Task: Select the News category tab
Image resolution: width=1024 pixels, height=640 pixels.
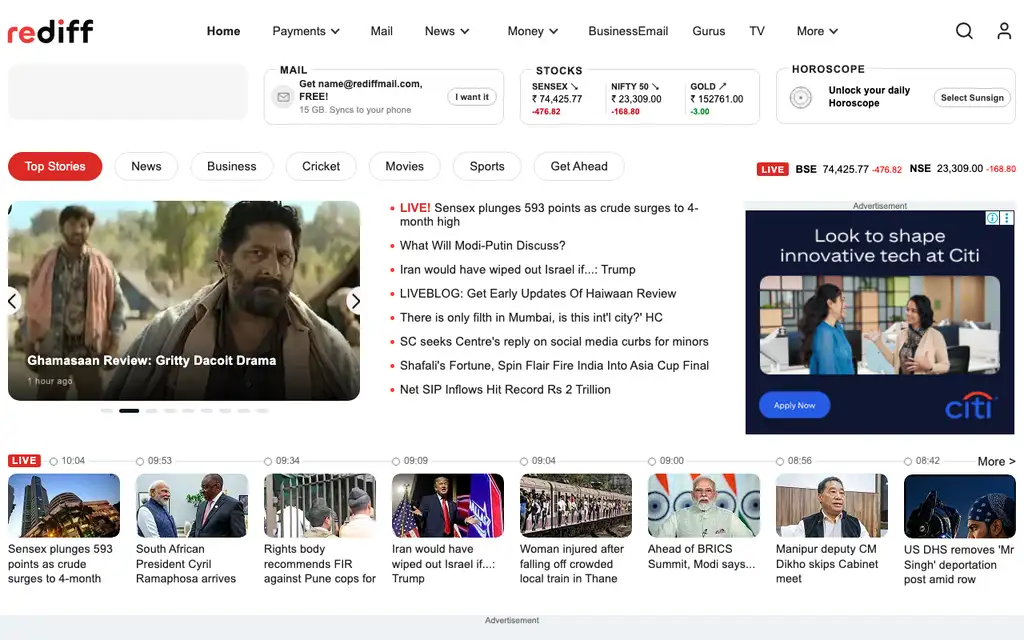Action: [146, 167]
